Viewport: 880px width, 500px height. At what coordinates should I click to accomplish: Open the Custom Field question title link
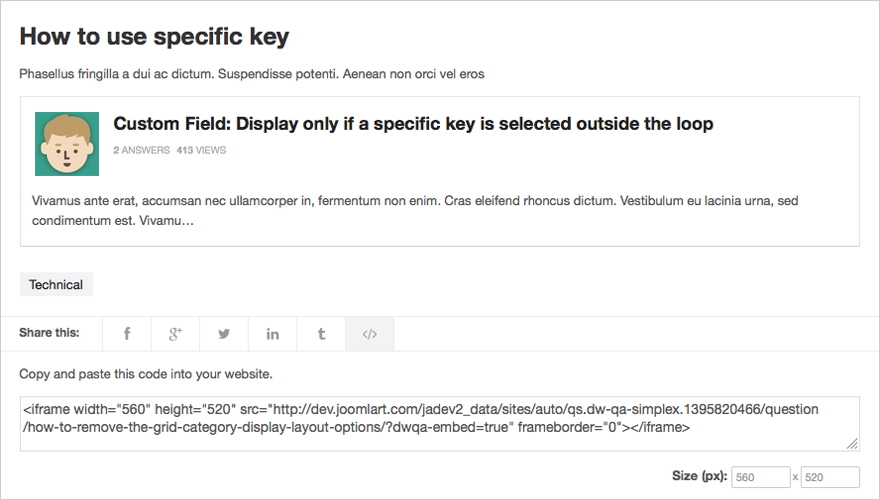click(x=413, y=123)
